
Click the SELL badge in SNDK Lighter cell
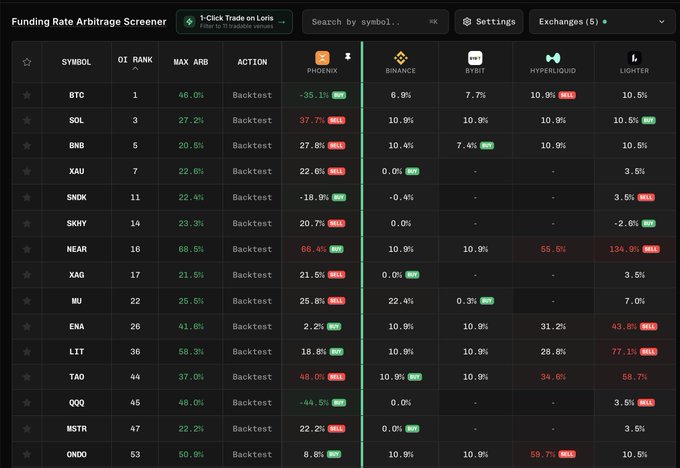pyautogui.click(x=646, y=197)
